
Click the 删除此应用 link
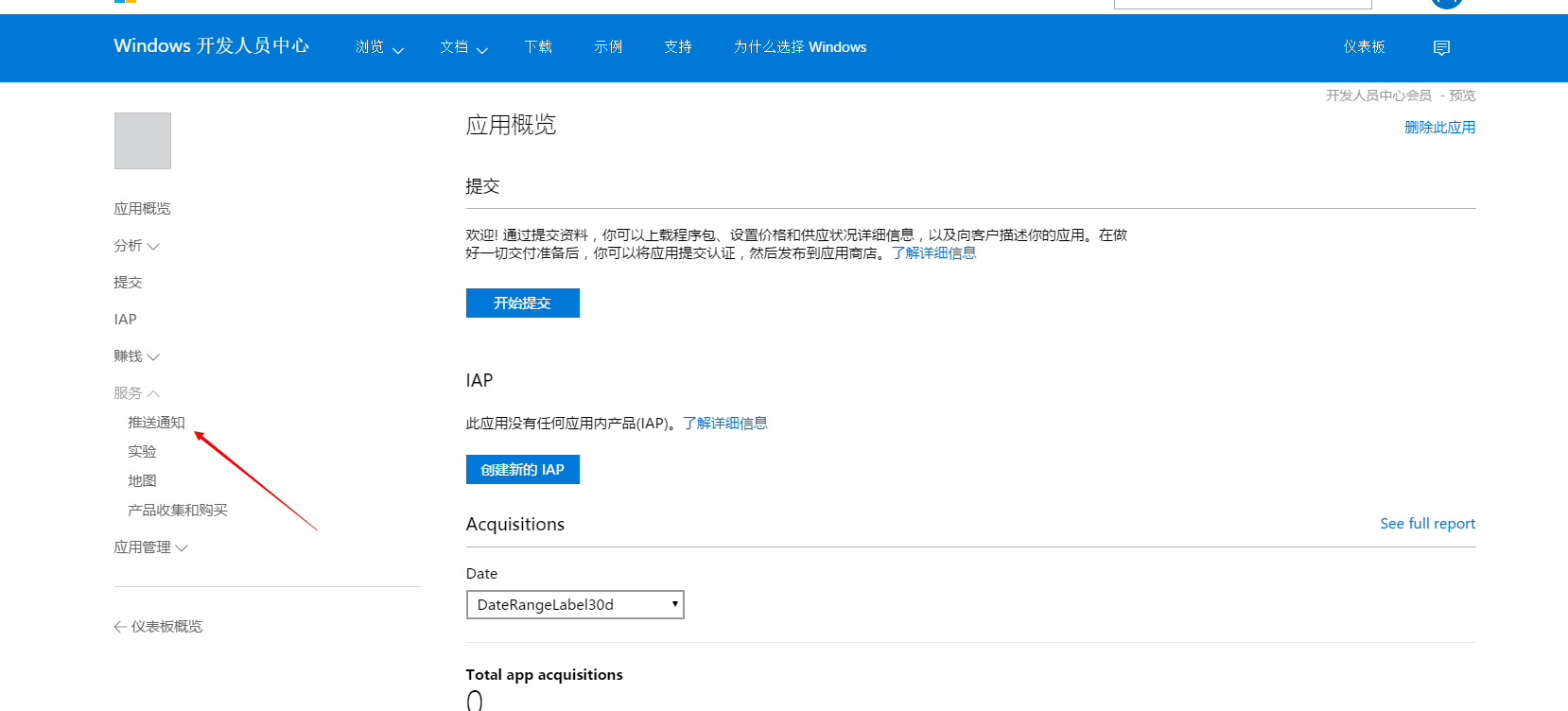[1440, 128]
